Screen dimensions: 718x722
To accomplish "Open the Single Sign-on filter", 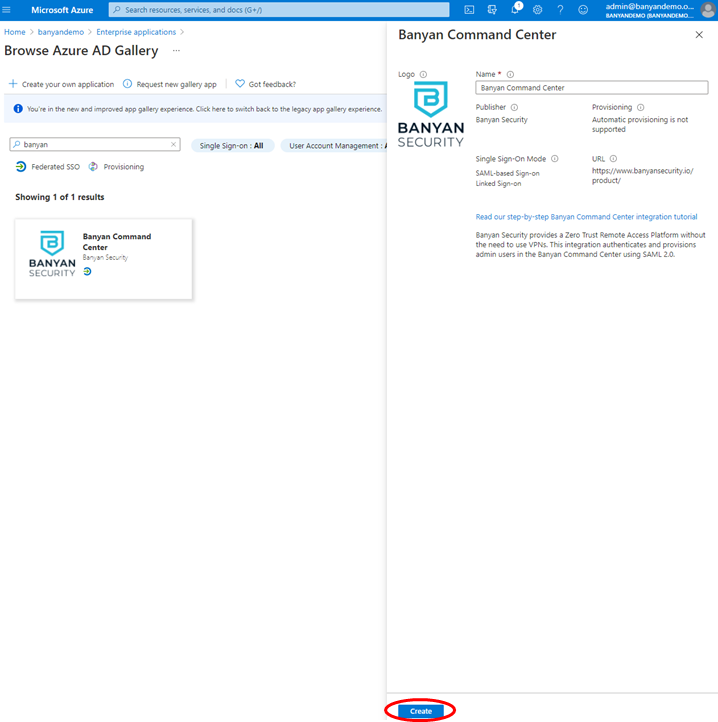I will coord(231,146).
